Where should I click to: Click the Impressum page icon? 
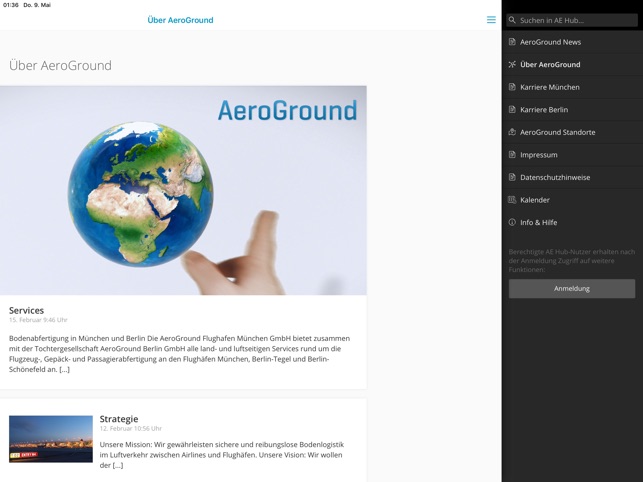(512, 155)
